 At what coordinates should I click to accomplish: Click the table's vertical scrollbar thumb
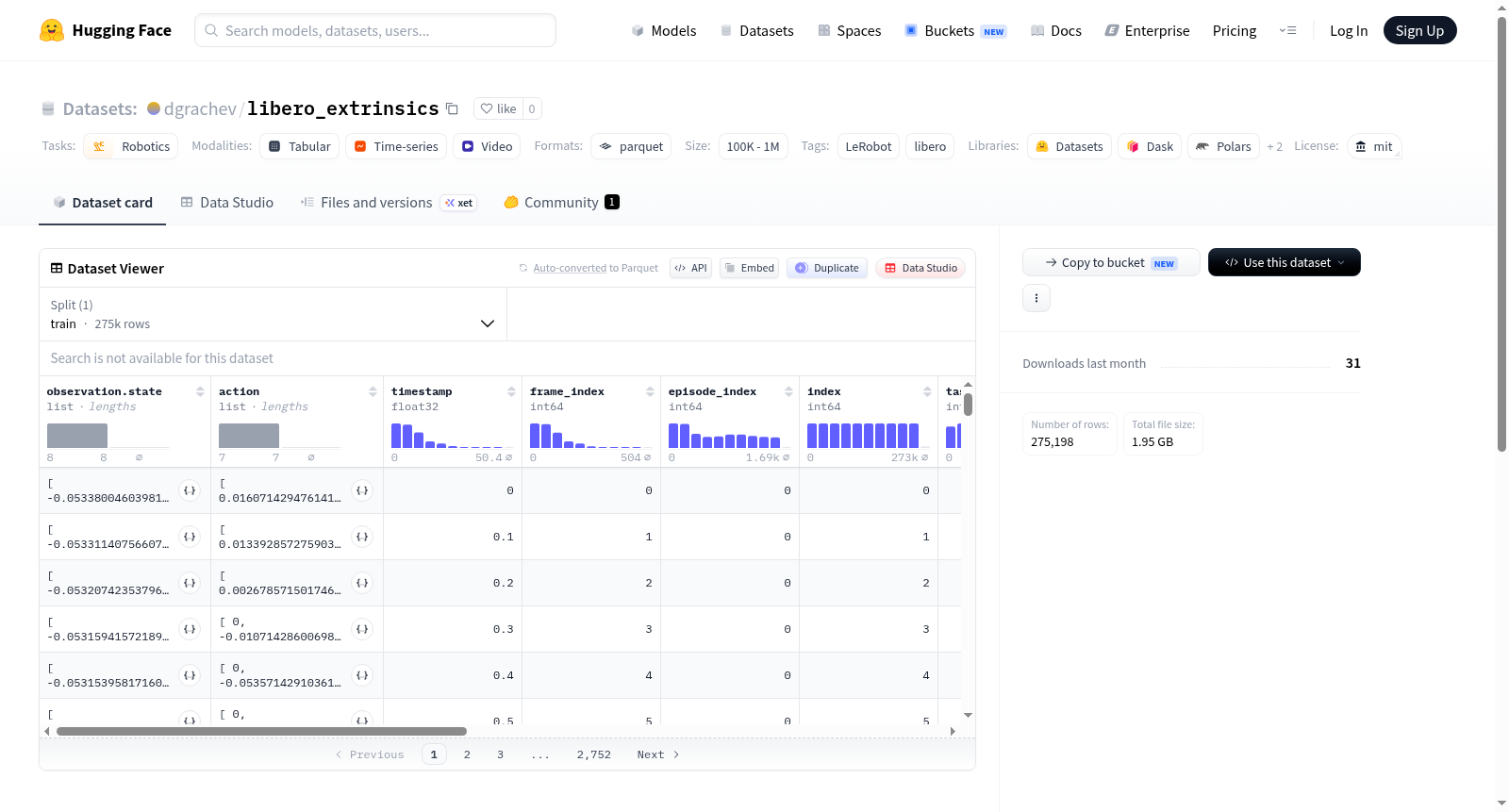968,405
